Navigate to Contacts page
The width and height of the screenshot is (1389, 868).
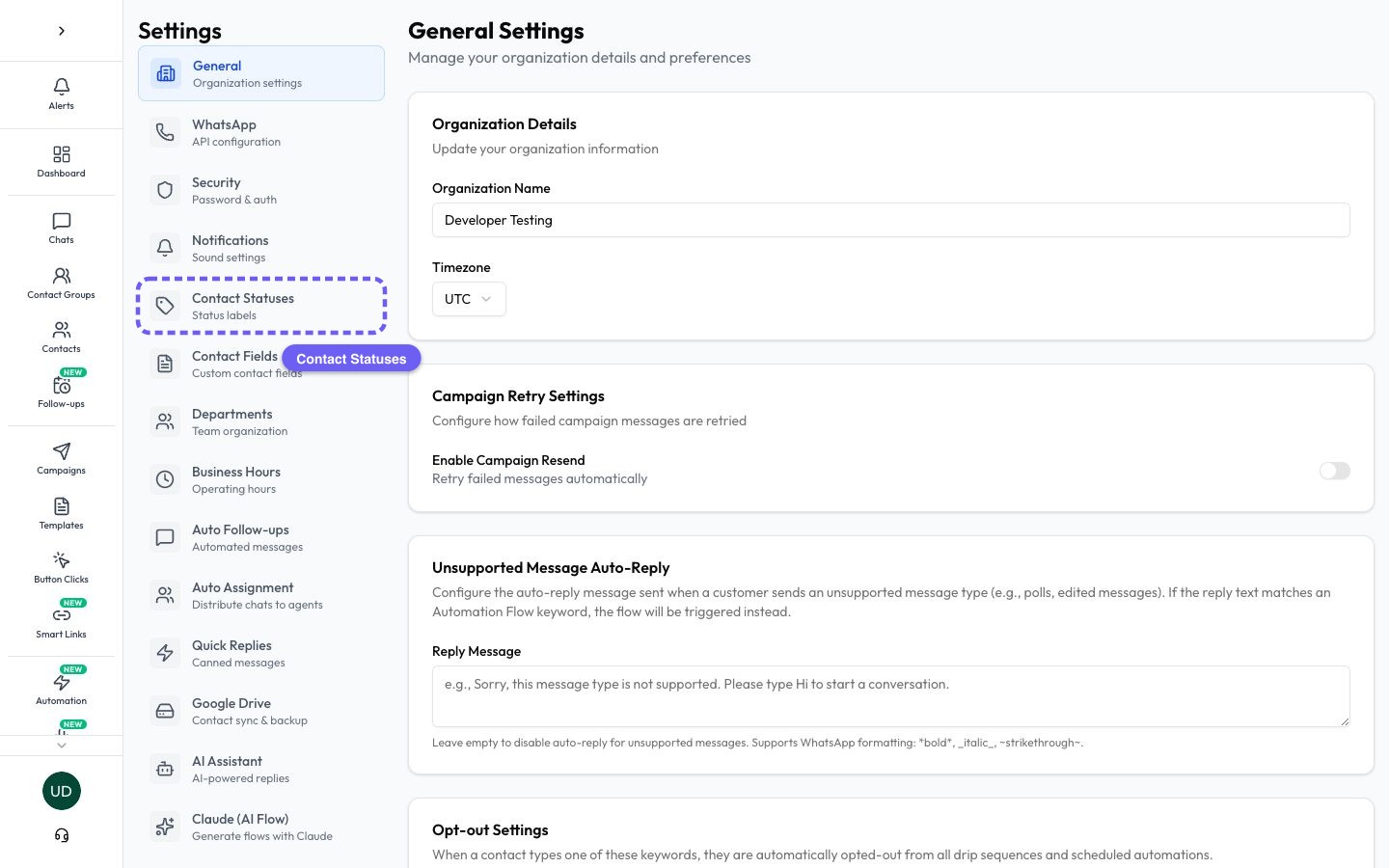click(x=61, y=337)
